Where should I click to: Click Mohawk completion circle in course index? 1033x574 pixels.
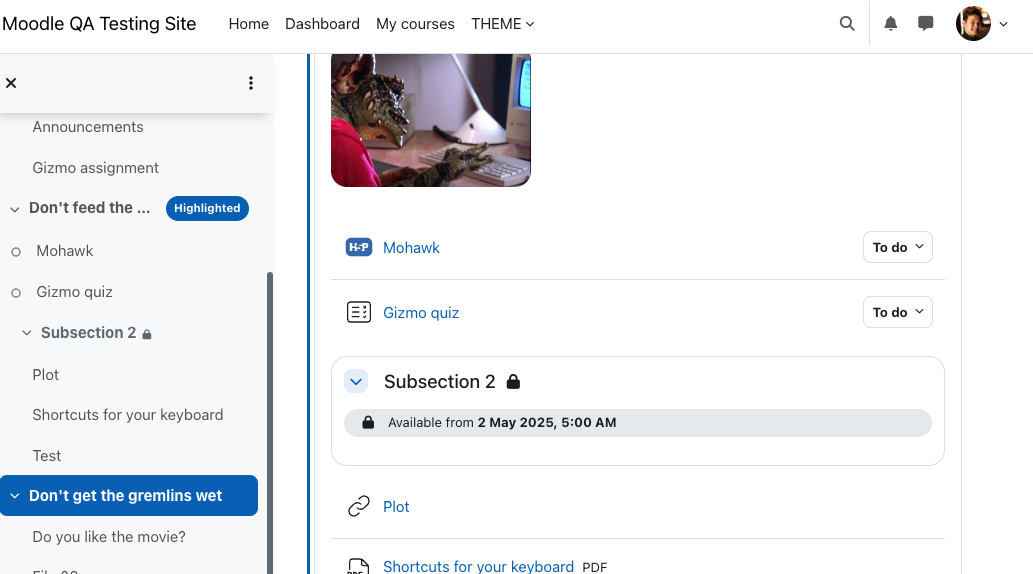tap(16, 252)
